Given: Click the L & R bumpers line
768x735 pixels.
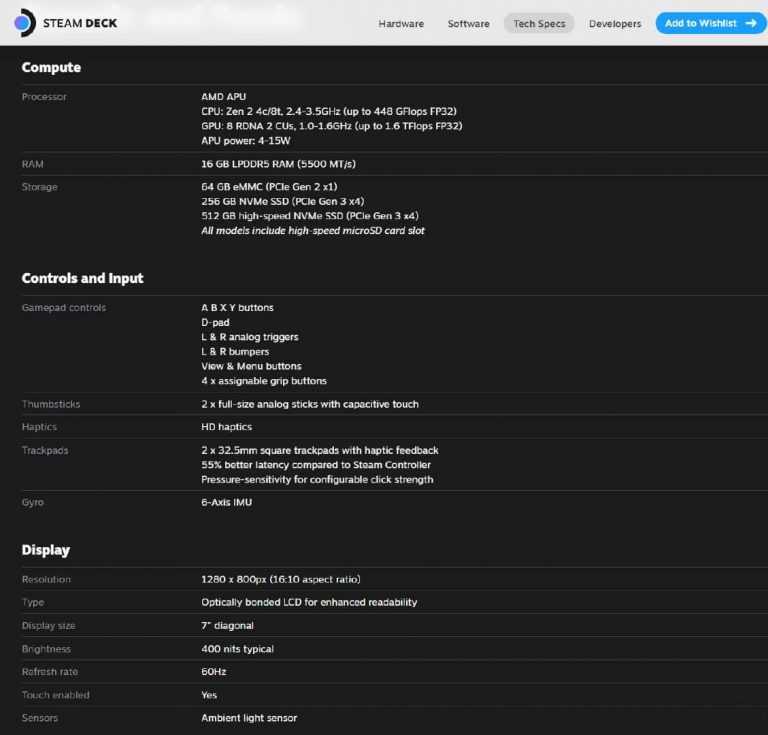Looking at the screenshot, I should (235, 352).
